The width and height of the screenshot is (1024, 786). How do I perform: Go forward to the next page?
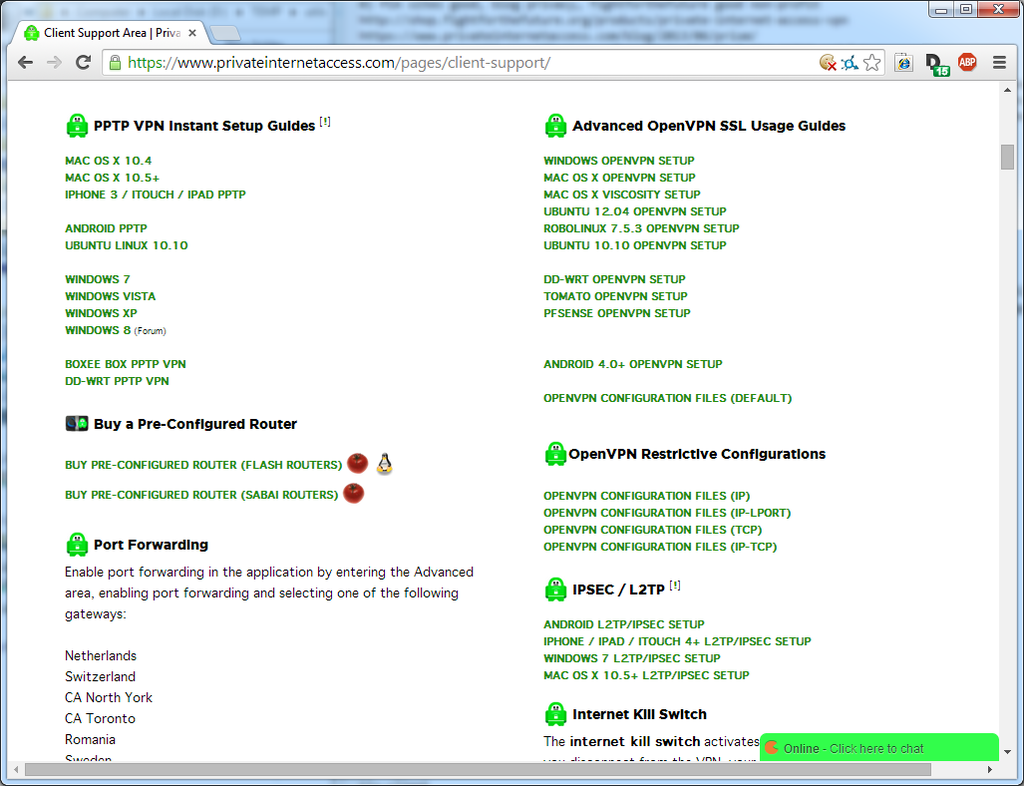(54, 63)
